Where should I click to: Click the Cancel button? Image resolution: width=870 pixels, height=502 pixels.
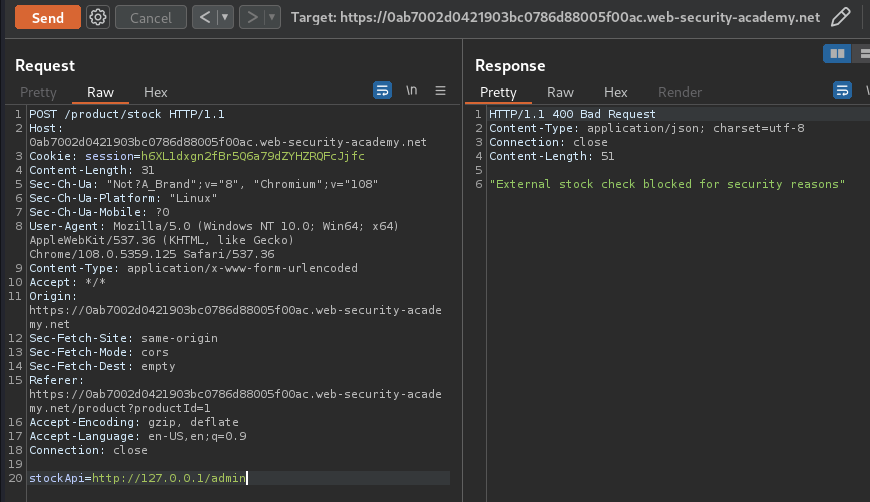(151, 17)
